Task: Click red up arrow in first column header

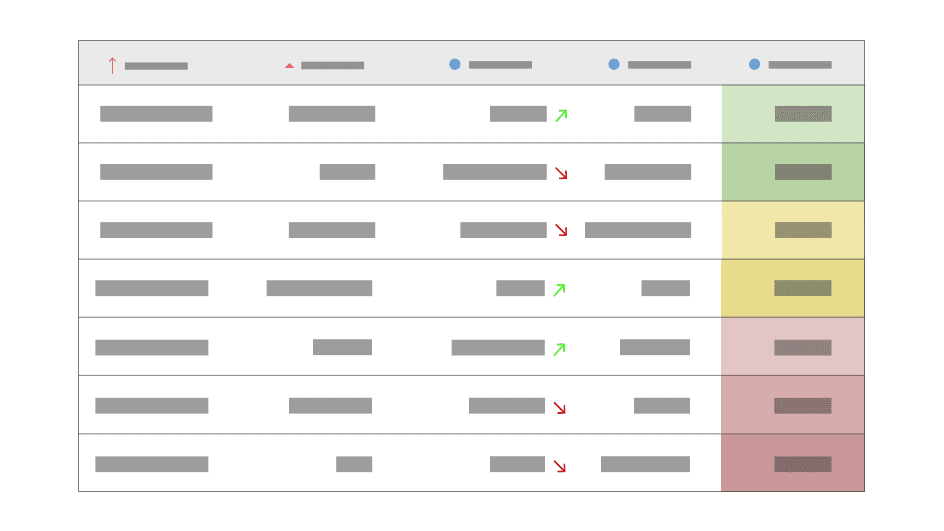Action: tap(112, 65)
